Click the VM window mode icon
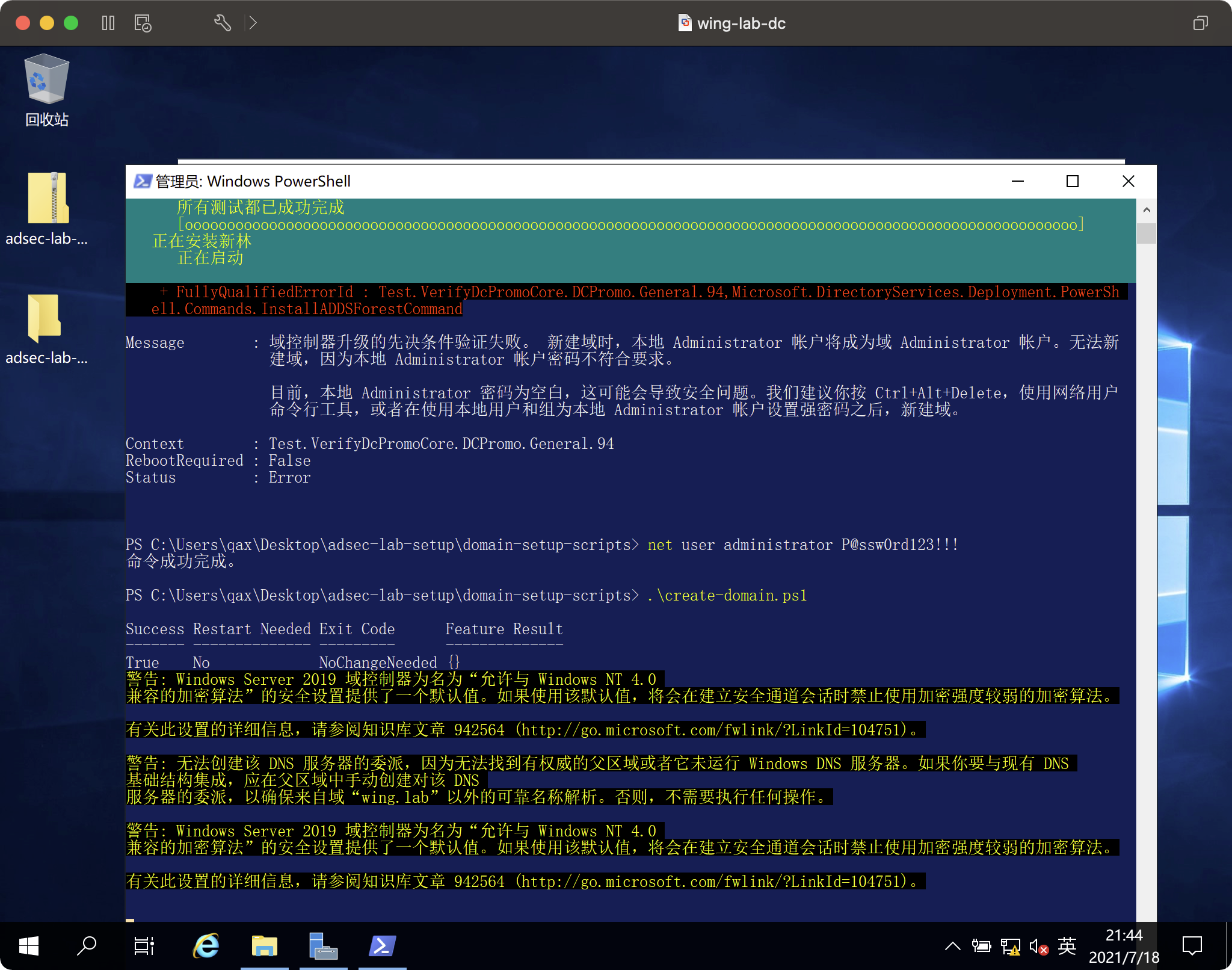Screen dimensions: 1232x970 pyautogui.click(x=1200, y=23)
